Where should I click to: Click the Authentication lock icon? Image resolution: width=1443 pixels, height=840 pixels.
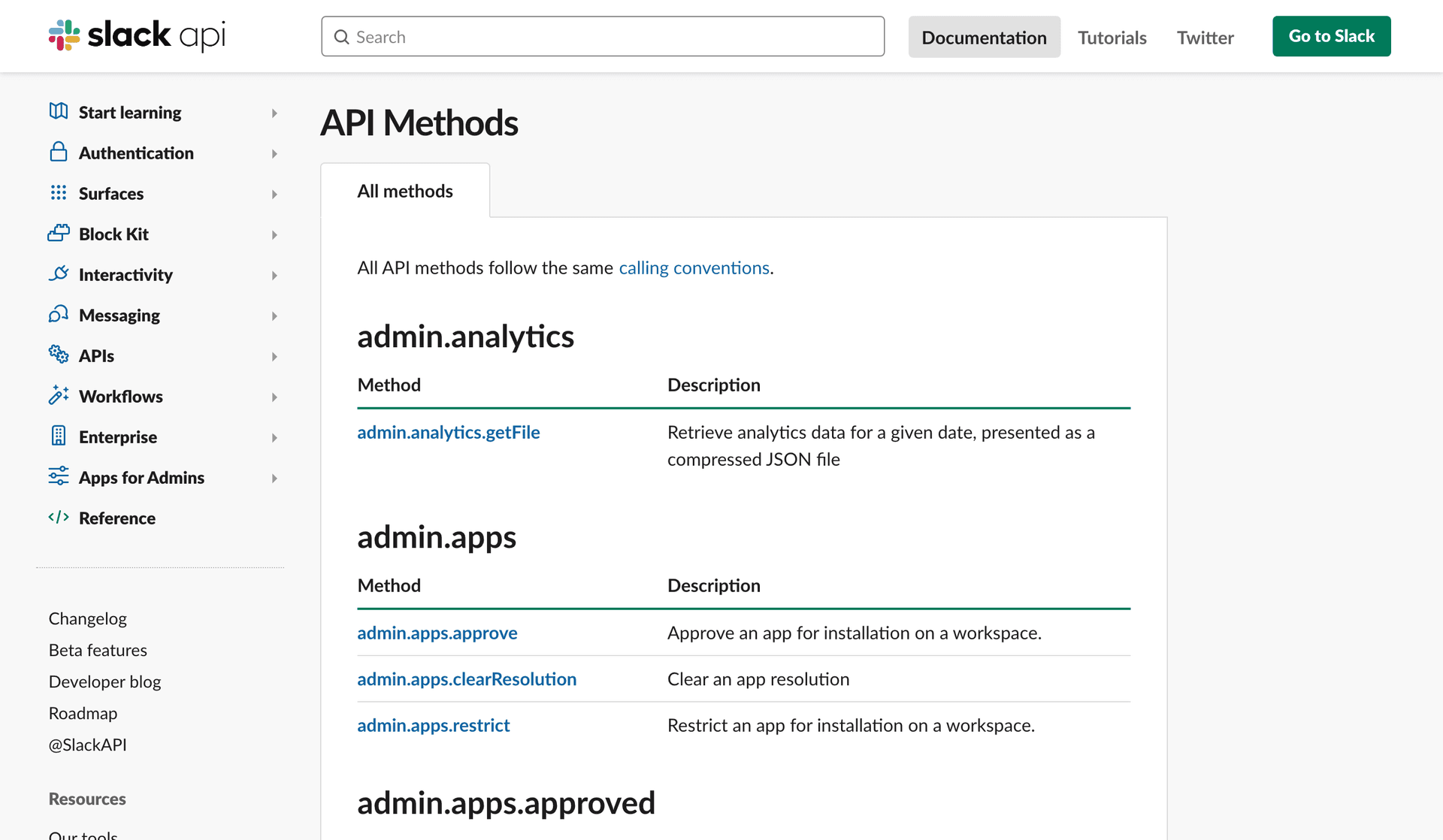pyautogui.click(x=59, y=152)
